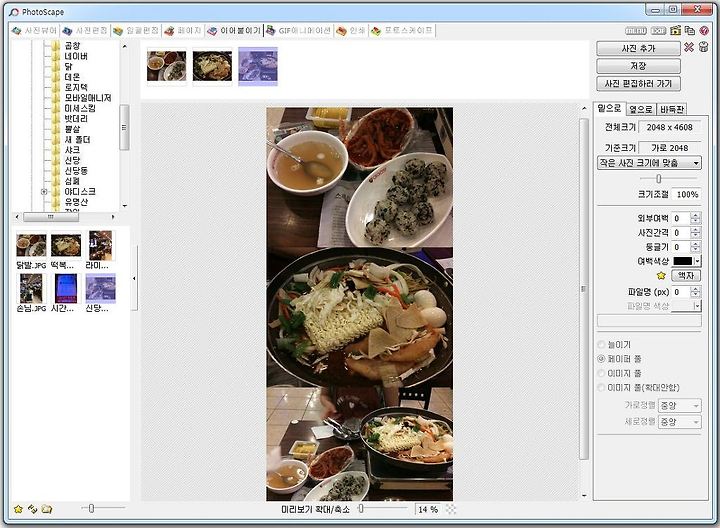
Task: Select the 닭발.JPG thumbnail
Action: (31, 245)
